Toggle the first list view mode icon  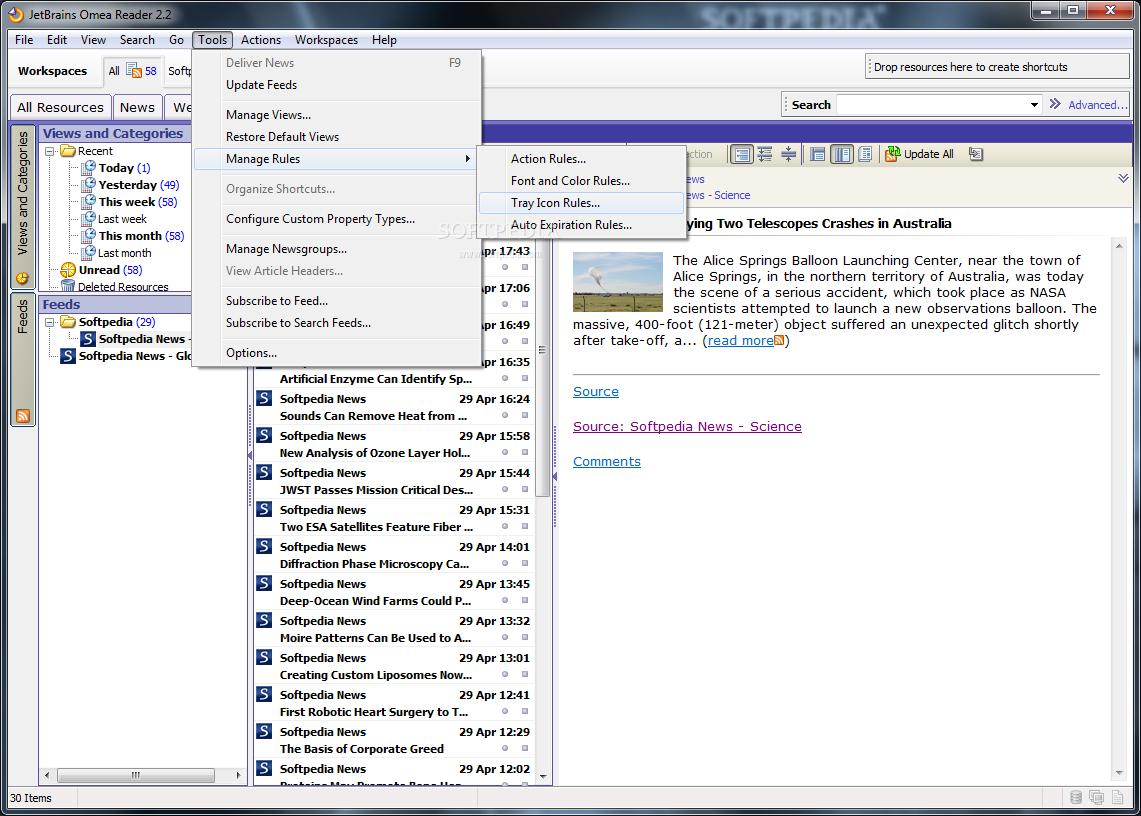[742, 154]
